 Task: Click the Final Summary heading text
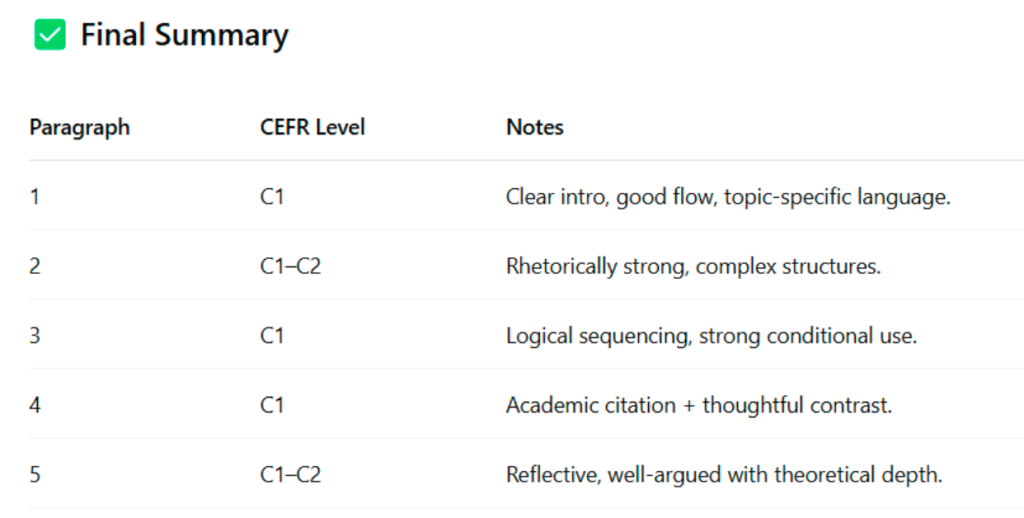coord(184,36)
